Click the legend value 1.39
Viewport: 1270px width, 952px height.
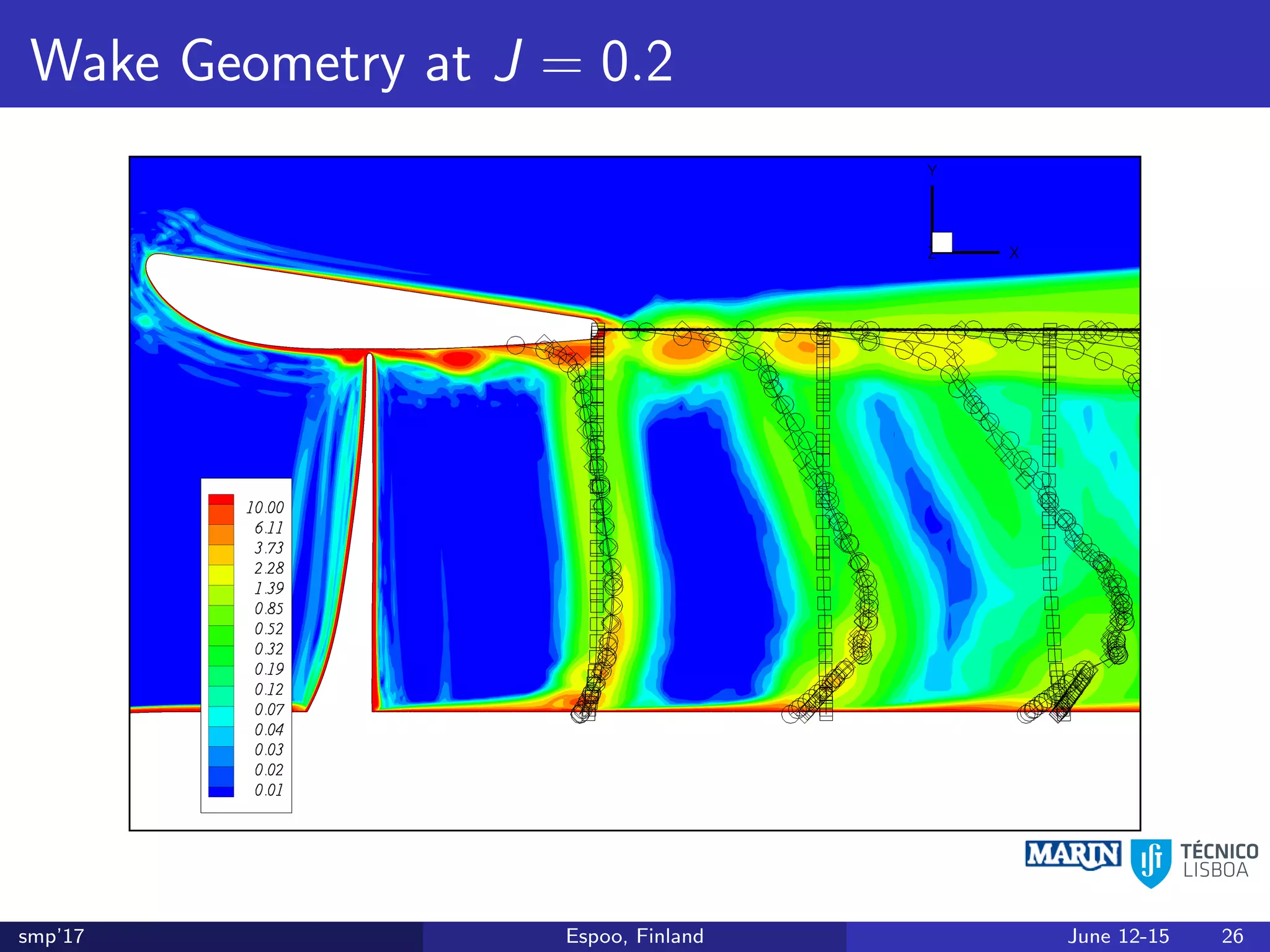click(269, 588)
